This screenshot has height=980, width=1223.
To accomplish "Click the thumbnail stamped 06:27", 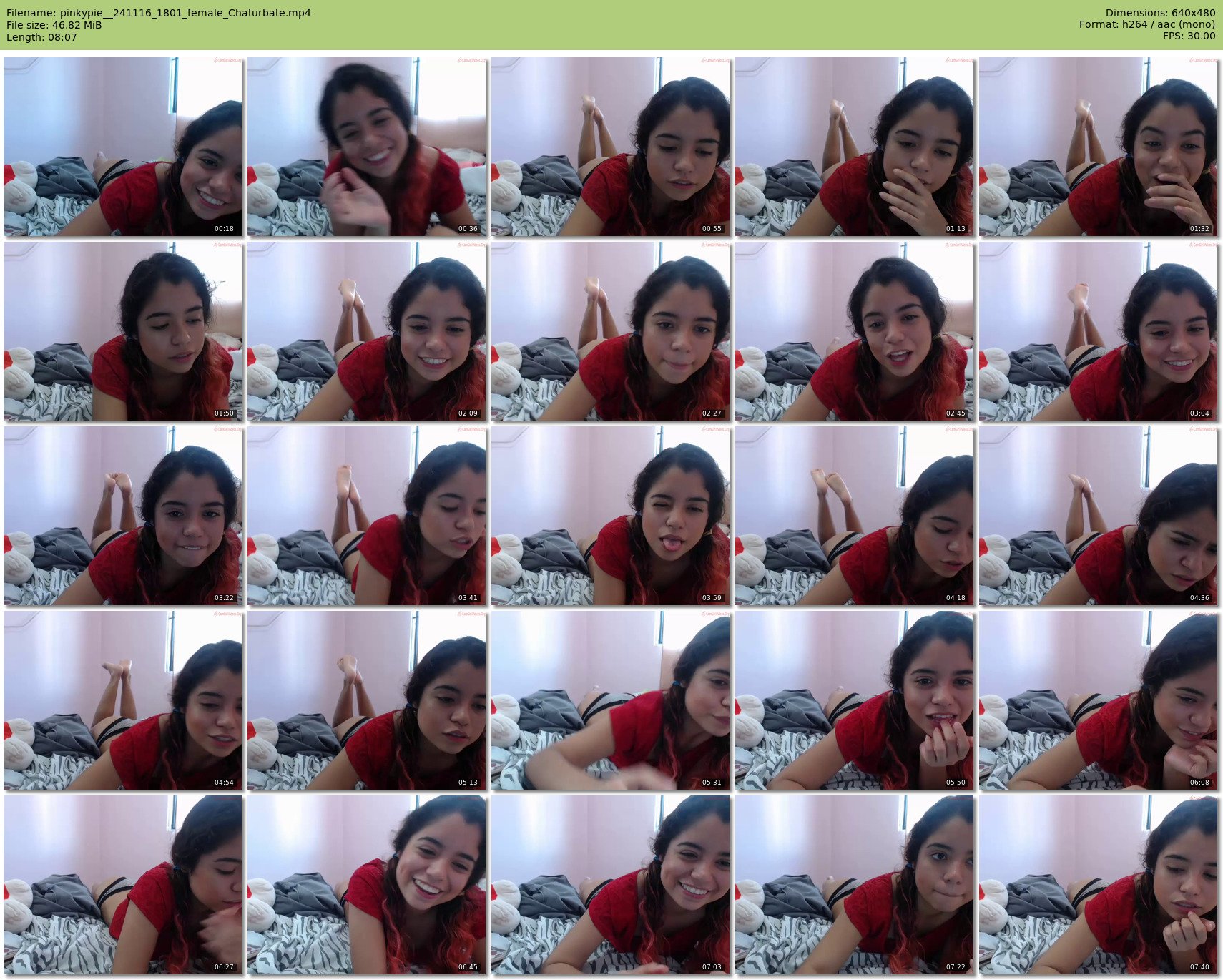I will [123, 885].
